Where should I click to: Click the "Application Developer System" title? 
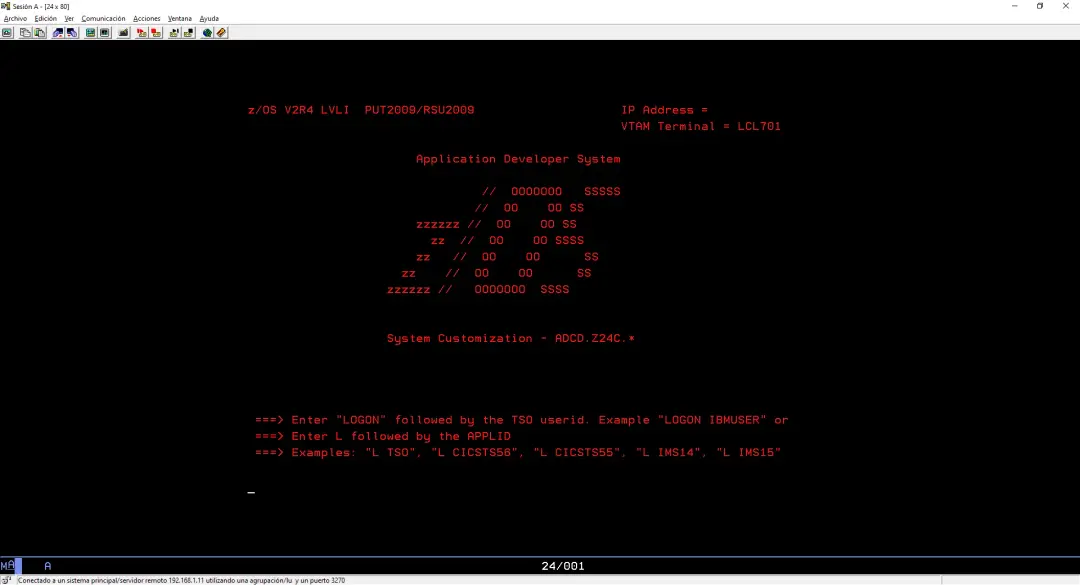(x=518, y=158)
